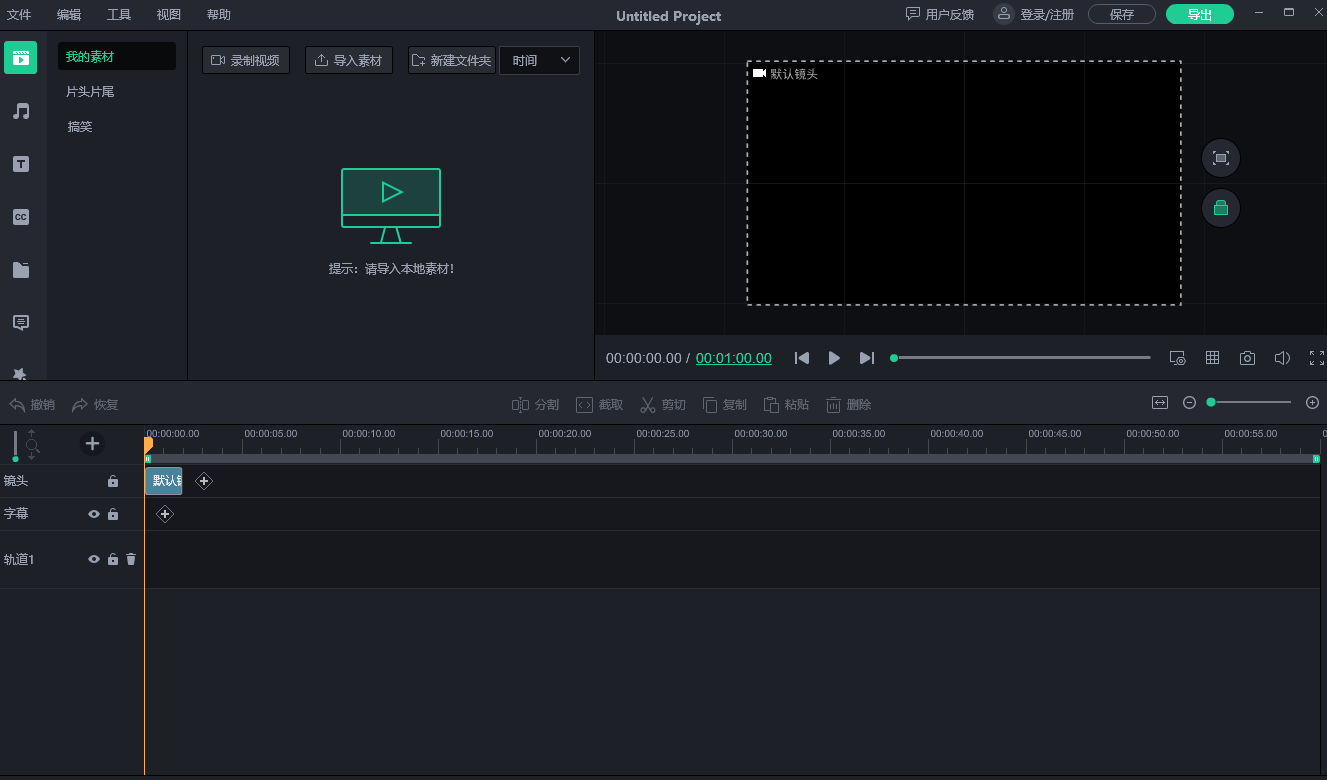
Task: Toggle the preview grid overlay
Action: [x=1212, y=358]
